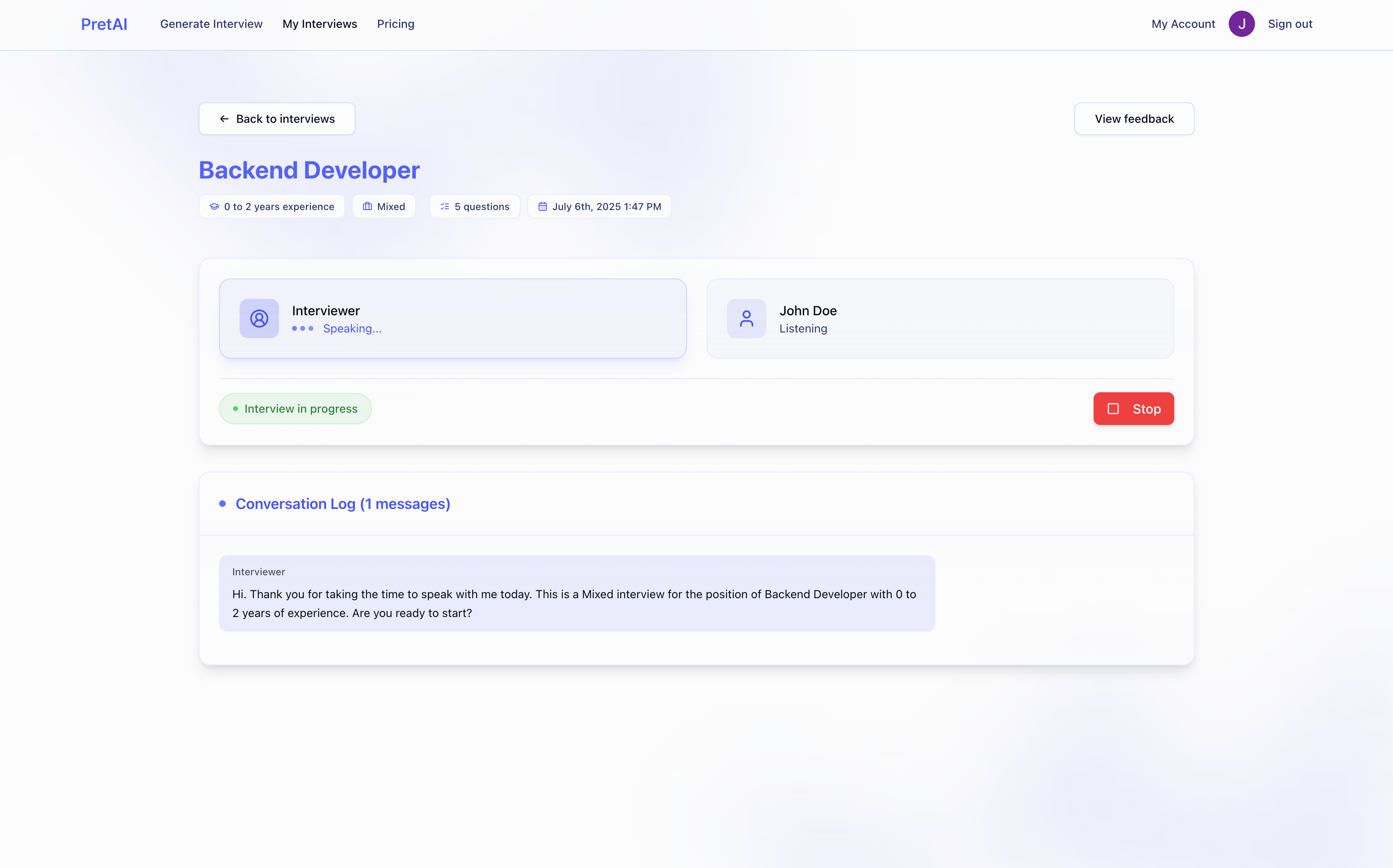Viewport: 1393px width, 868px height.
Task: Click the John Doe user avatar icon
Action: (x=746, y=319)
